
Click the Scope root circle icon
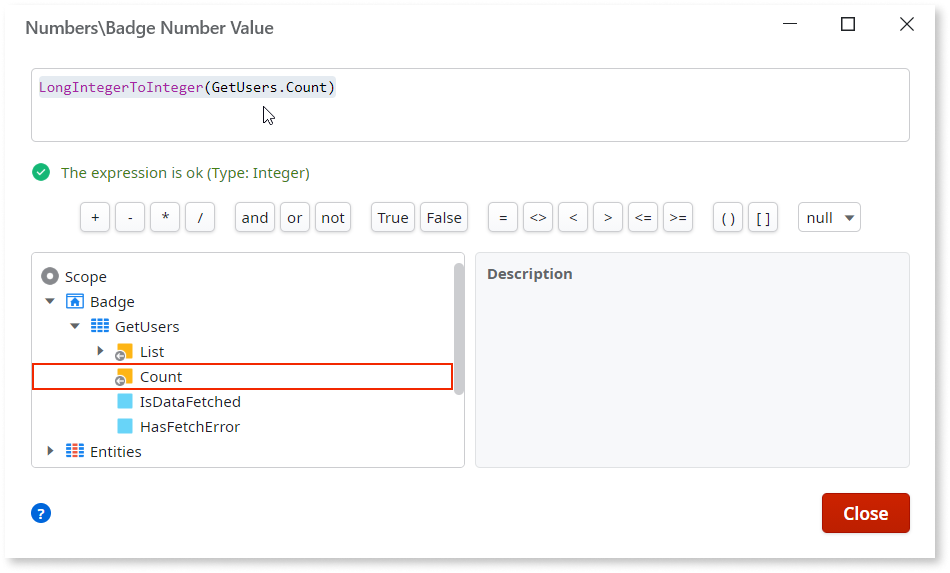click(50, 277)
